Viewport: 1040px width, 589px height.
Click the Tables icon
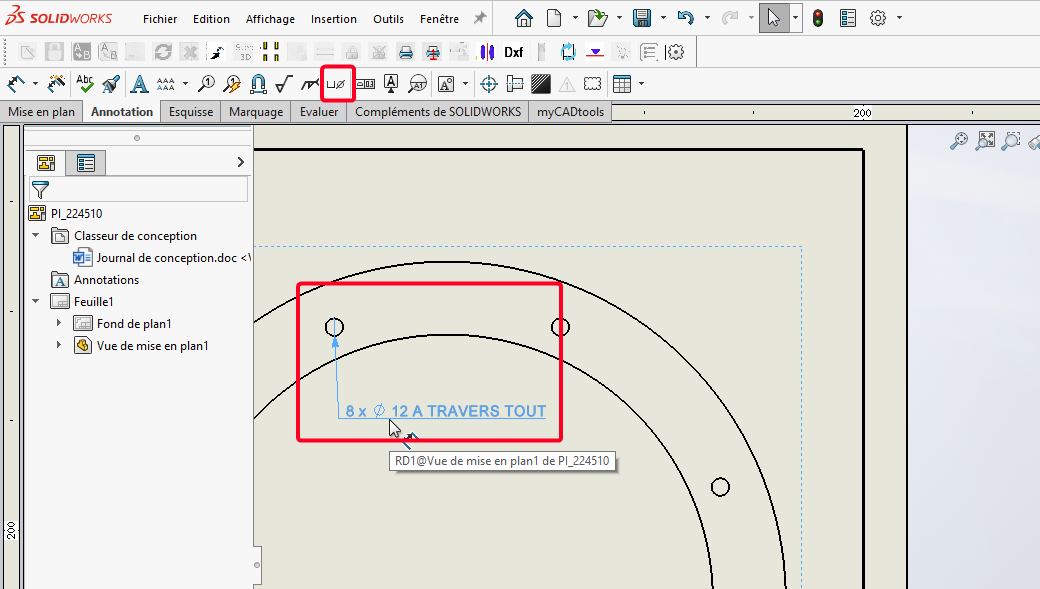pos(622,84)
